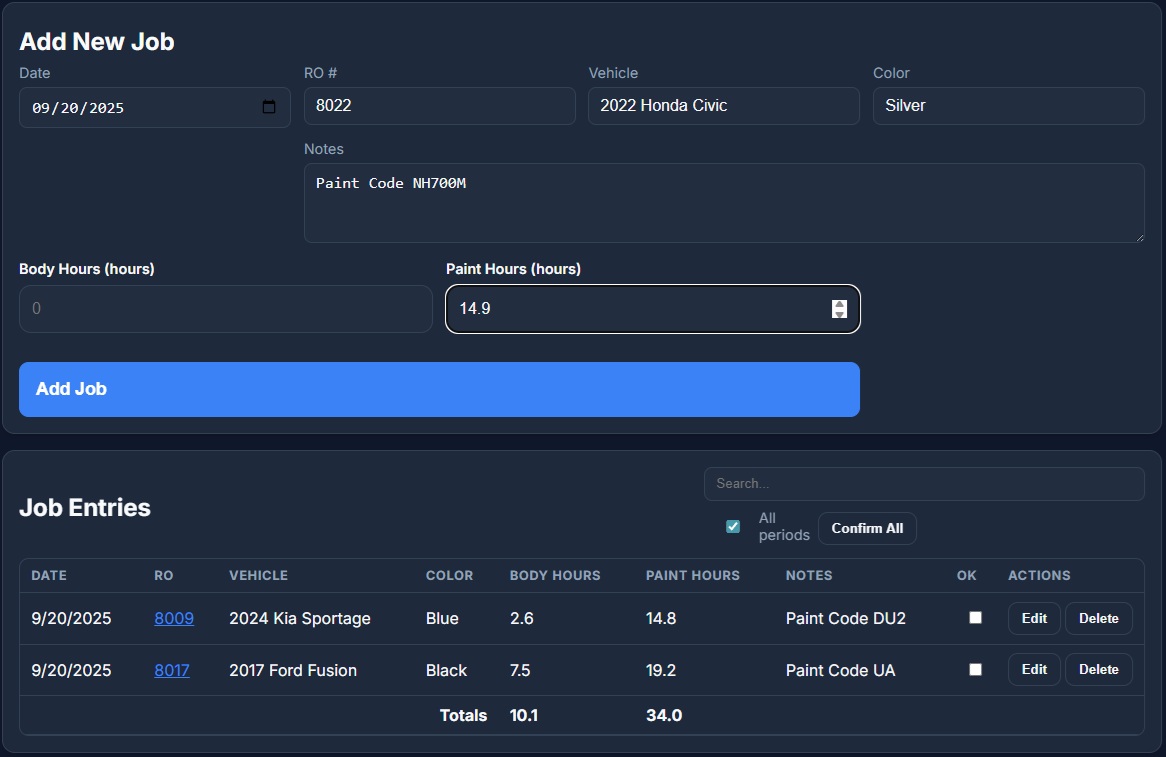Edit the Ford Fusion job entry
This screenshot has height=757, width=1166.
(1033, 669)
